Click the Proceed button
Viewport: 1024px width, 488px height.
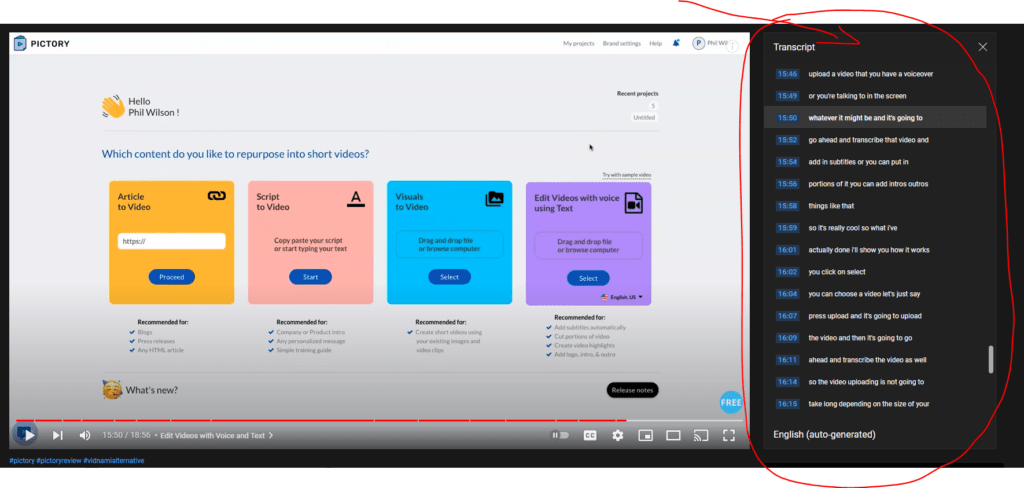click(172, 277)
